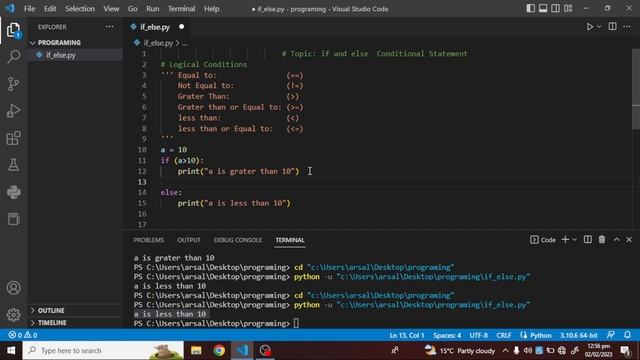
Task: Open the View menu
Action: [111, 9]
